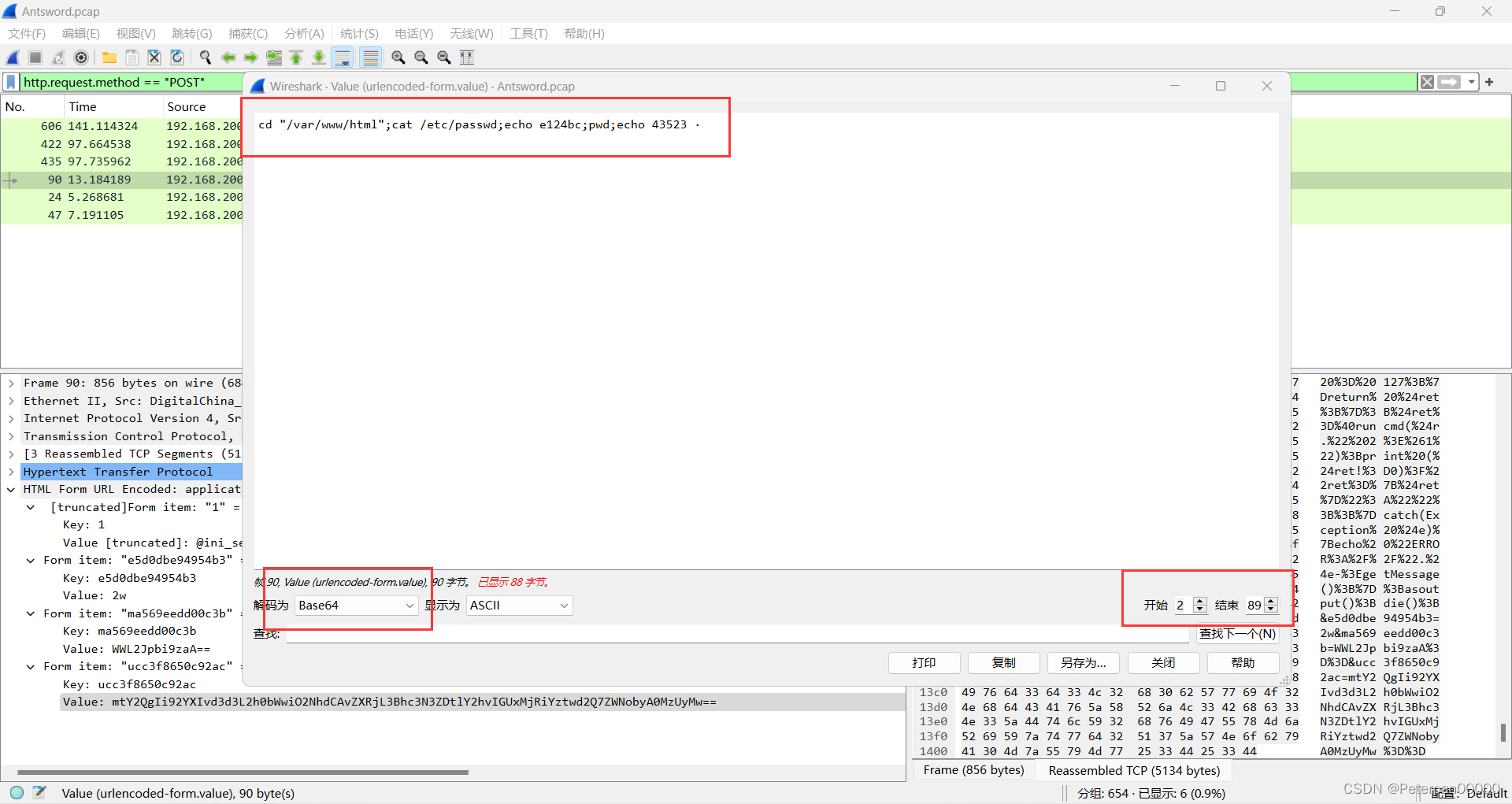Add a filter button with plus icon
Viewport: 1512px width, 804px height.
click(x=1489, y=82)
